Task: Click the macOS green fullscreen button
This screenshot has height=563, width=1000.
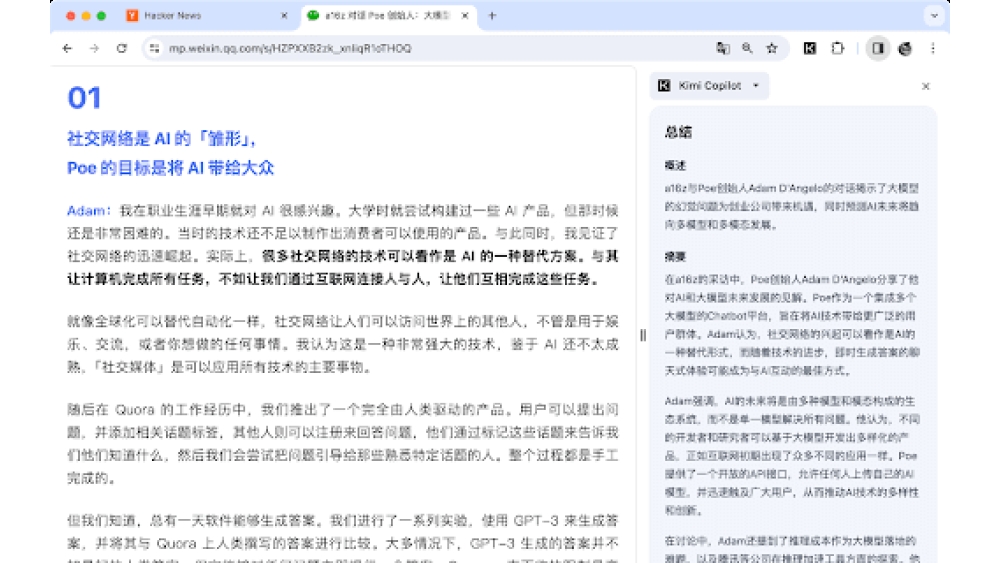Action: (101, 16)
